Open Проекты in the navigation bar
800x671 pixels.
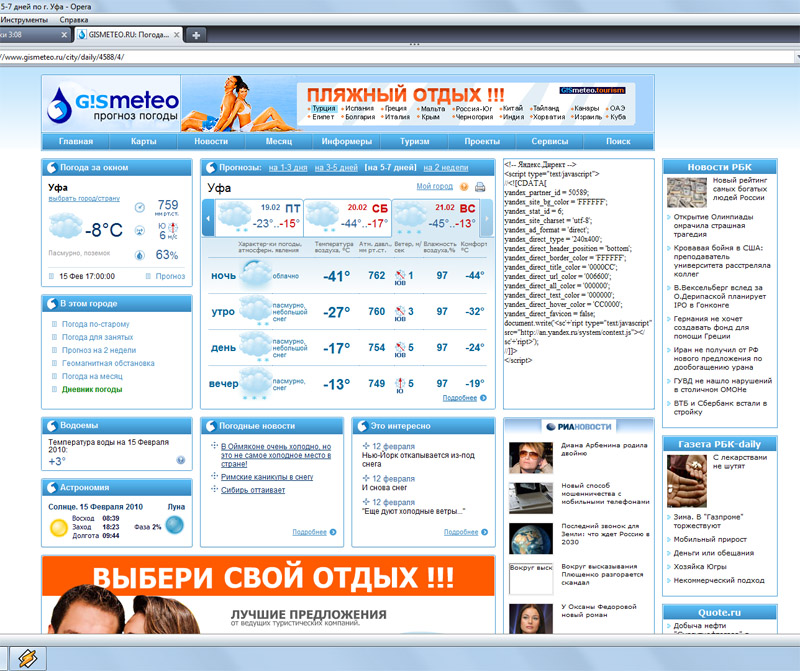coord(482,141)
